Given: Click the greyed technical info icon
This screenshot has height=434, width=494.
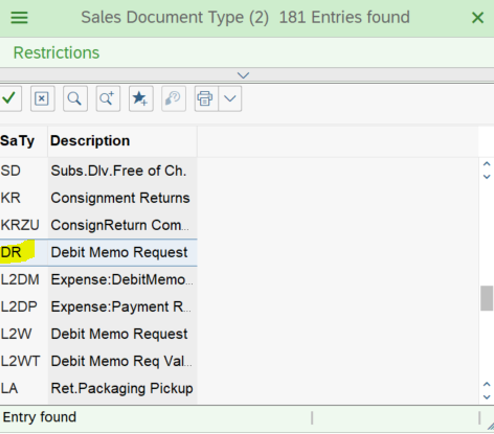Looking at the screenshot, I should tap(173, 99).
